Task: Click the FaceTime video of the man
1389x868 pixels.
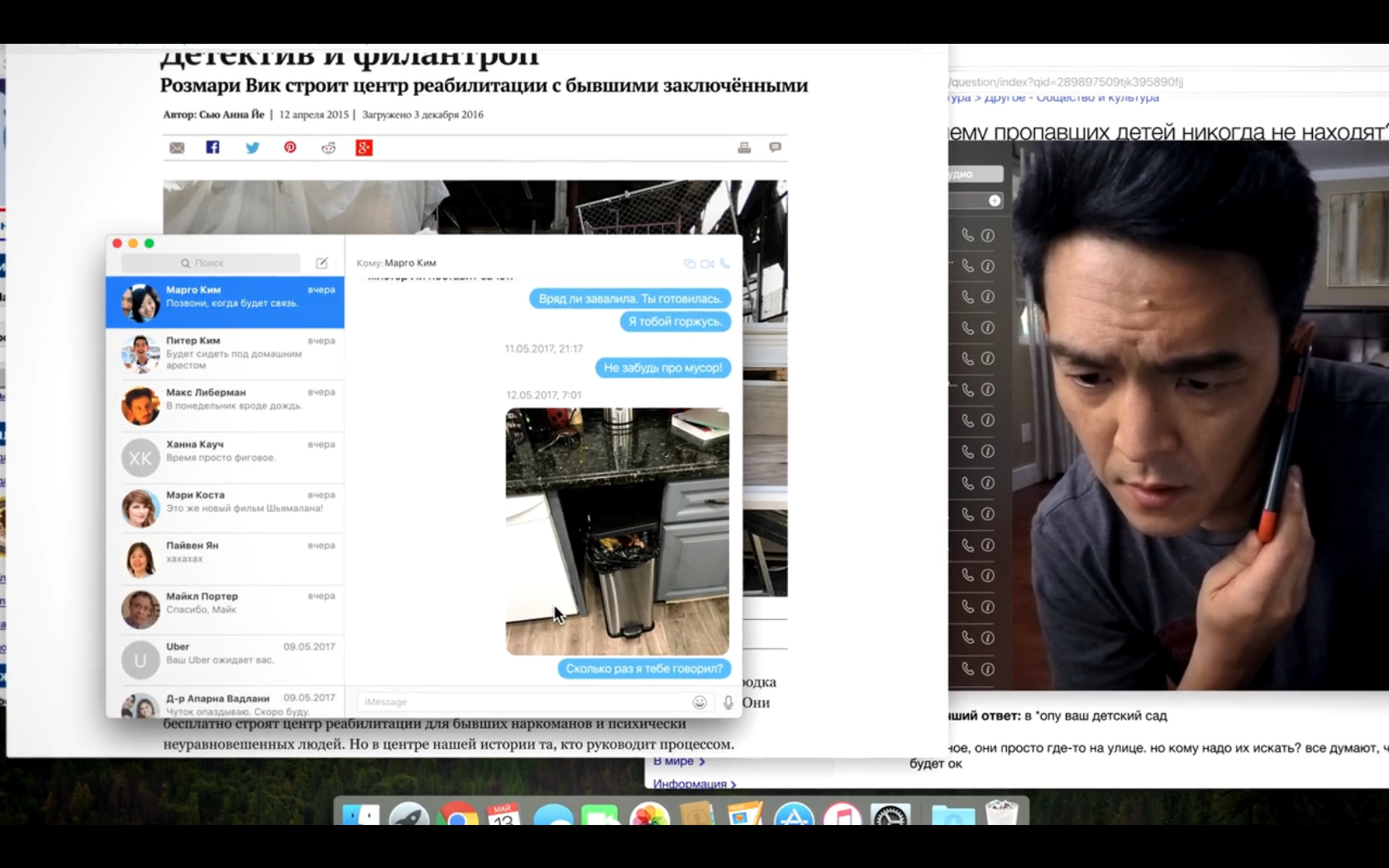Action: [1199, 413]
